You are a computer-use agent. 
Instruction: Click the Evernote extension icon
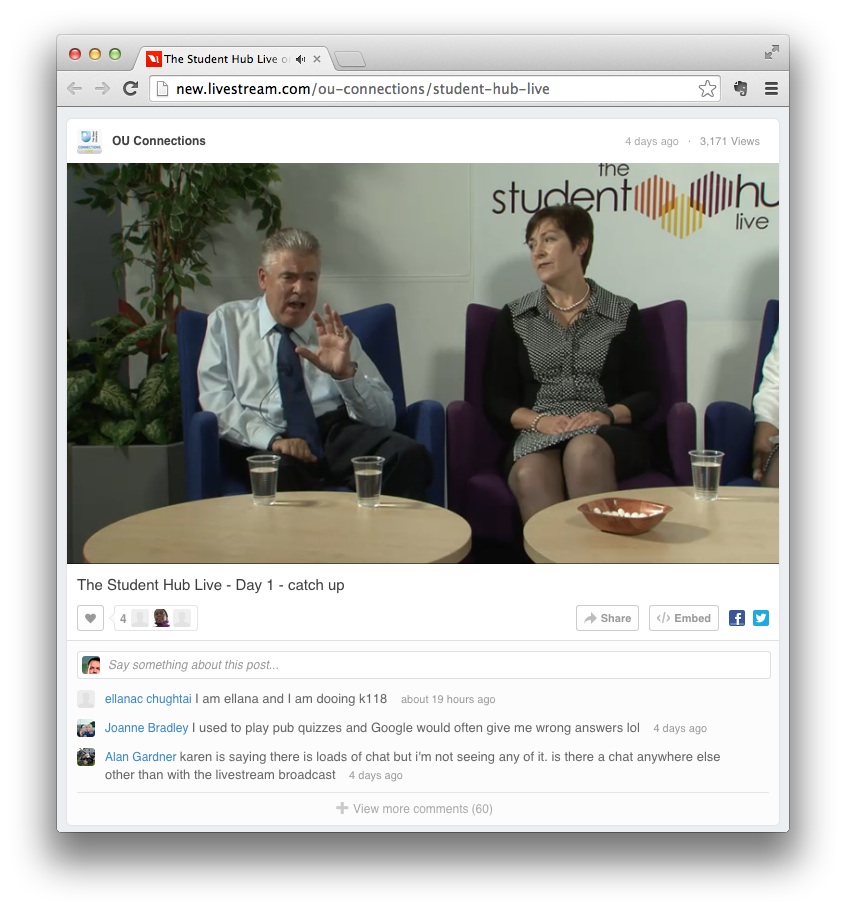740,89
